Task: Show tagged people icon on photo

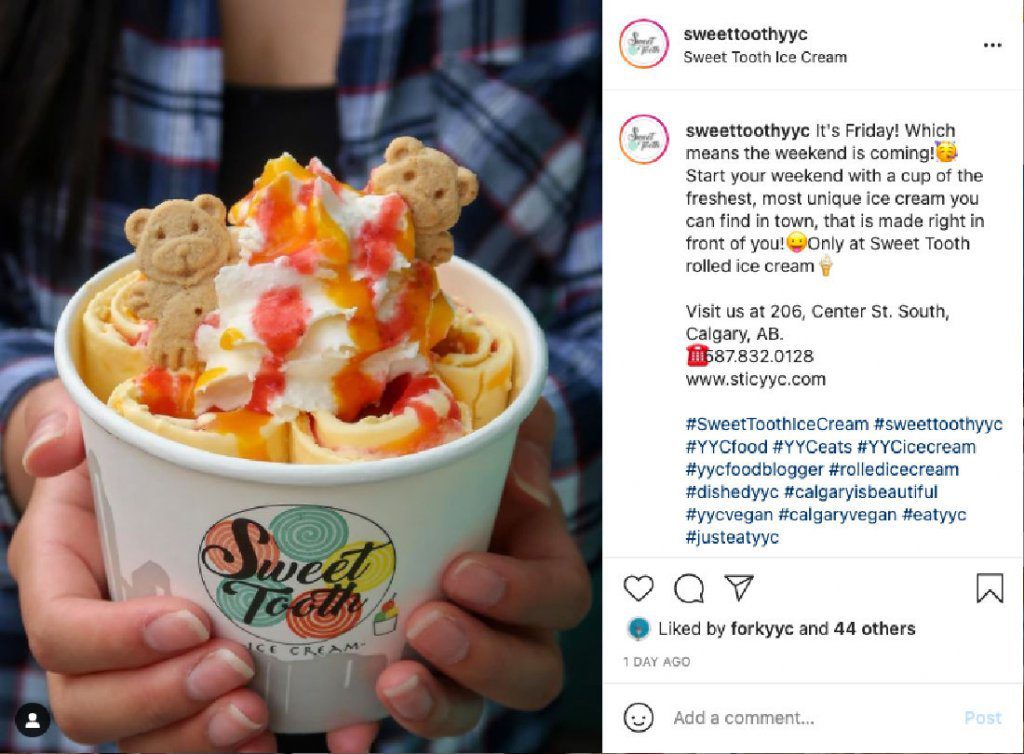Action: [33, 721]
